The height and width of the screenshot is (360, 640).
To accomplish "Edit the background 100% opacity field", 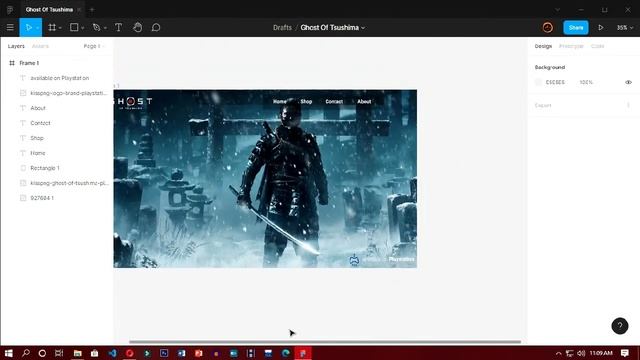I will 586,82.
